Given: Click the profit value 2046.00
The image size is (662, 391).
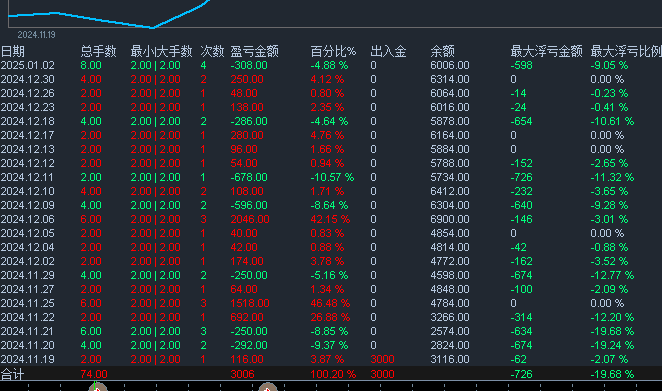Looking at the screenshot, I should [x=250, y=219].
